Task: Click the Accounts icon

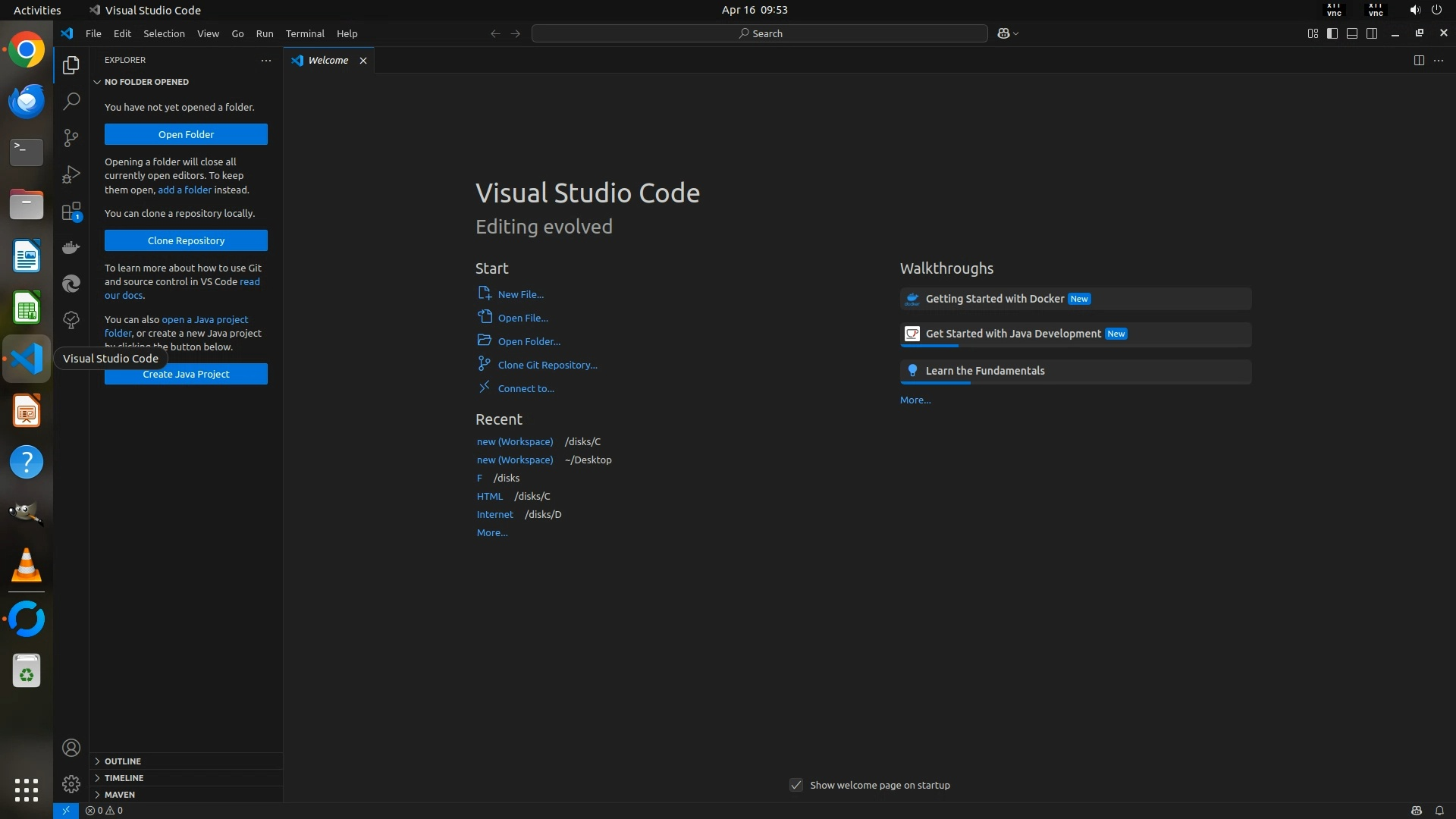Action: tap(71, 748)
